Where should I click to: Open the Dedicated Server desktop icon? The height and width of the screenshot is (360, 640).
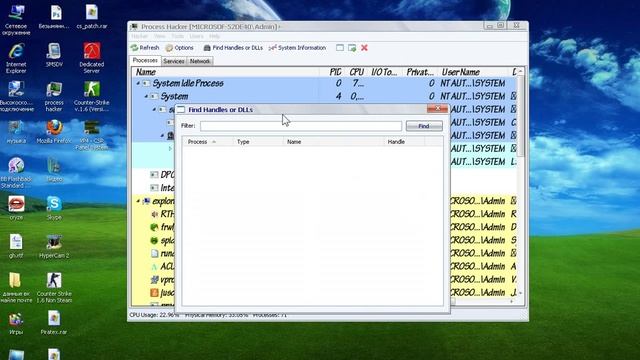click(x=92, y=58)
